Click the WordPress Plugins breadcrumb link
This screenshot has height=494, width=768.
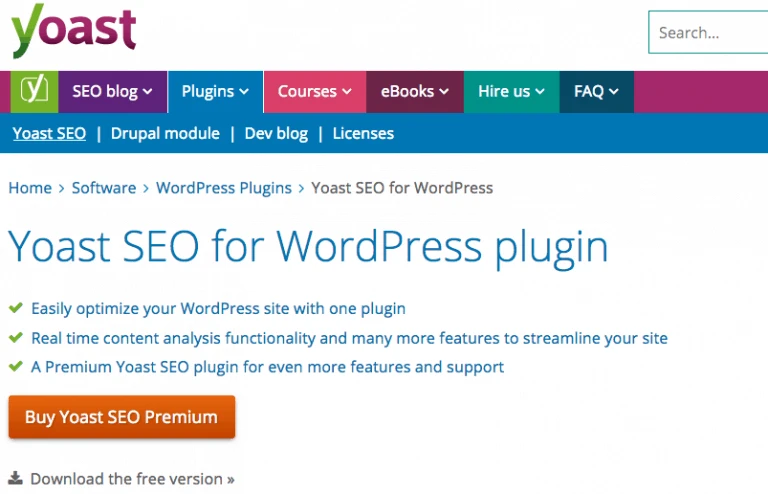tap(224, 188)
